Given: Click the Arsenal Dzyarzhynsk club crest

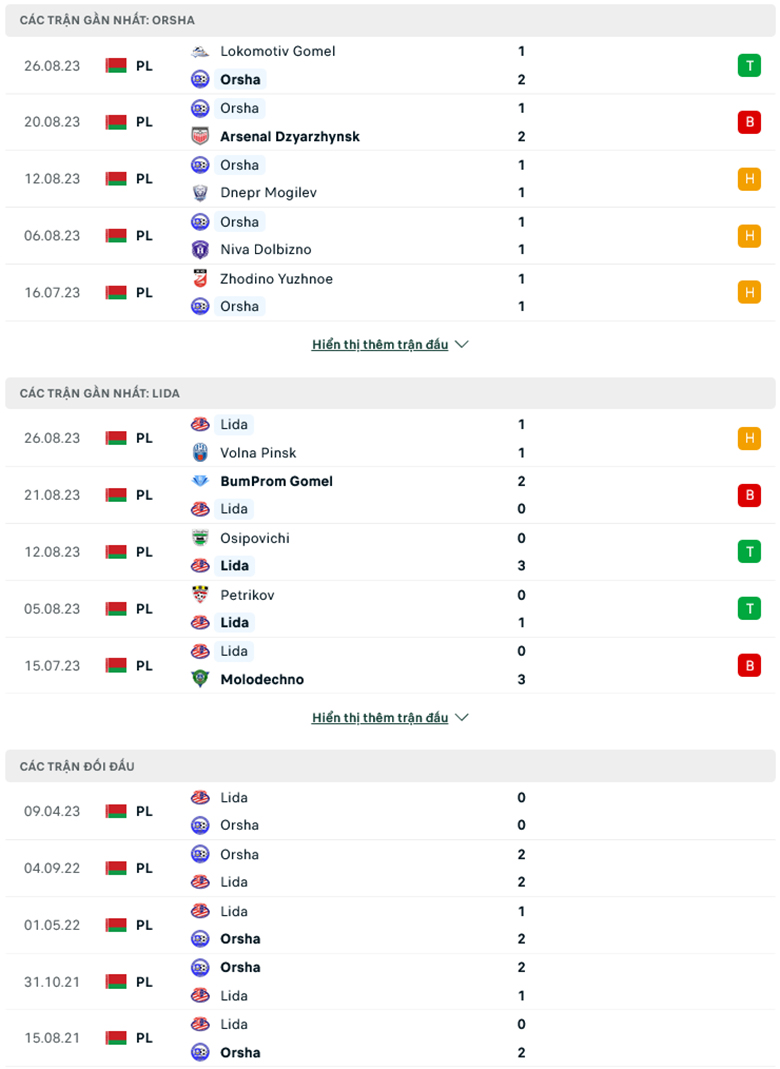Looking at the screenshot, I should click(x=200, y=136).
